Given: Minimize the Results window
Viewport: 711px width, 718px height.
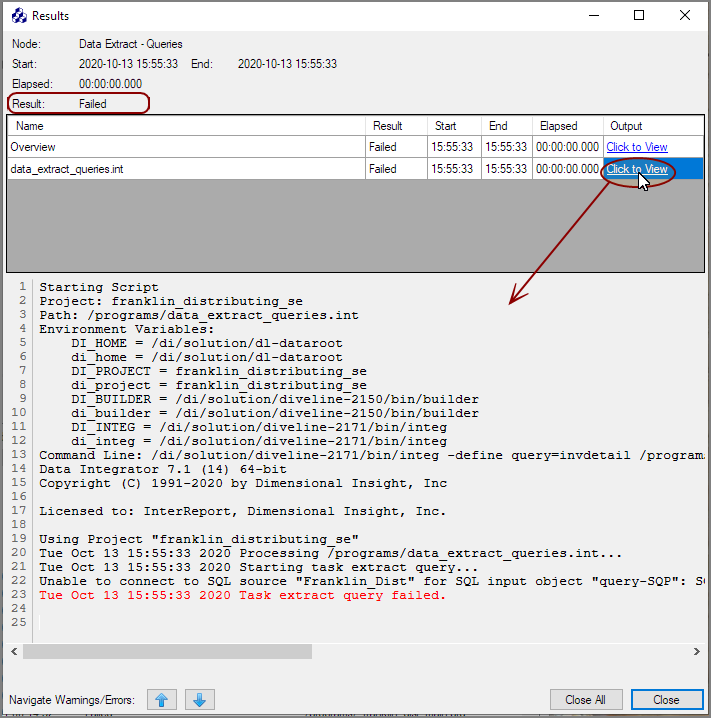Looking at the screenshot, I should [x=594, y=16].
